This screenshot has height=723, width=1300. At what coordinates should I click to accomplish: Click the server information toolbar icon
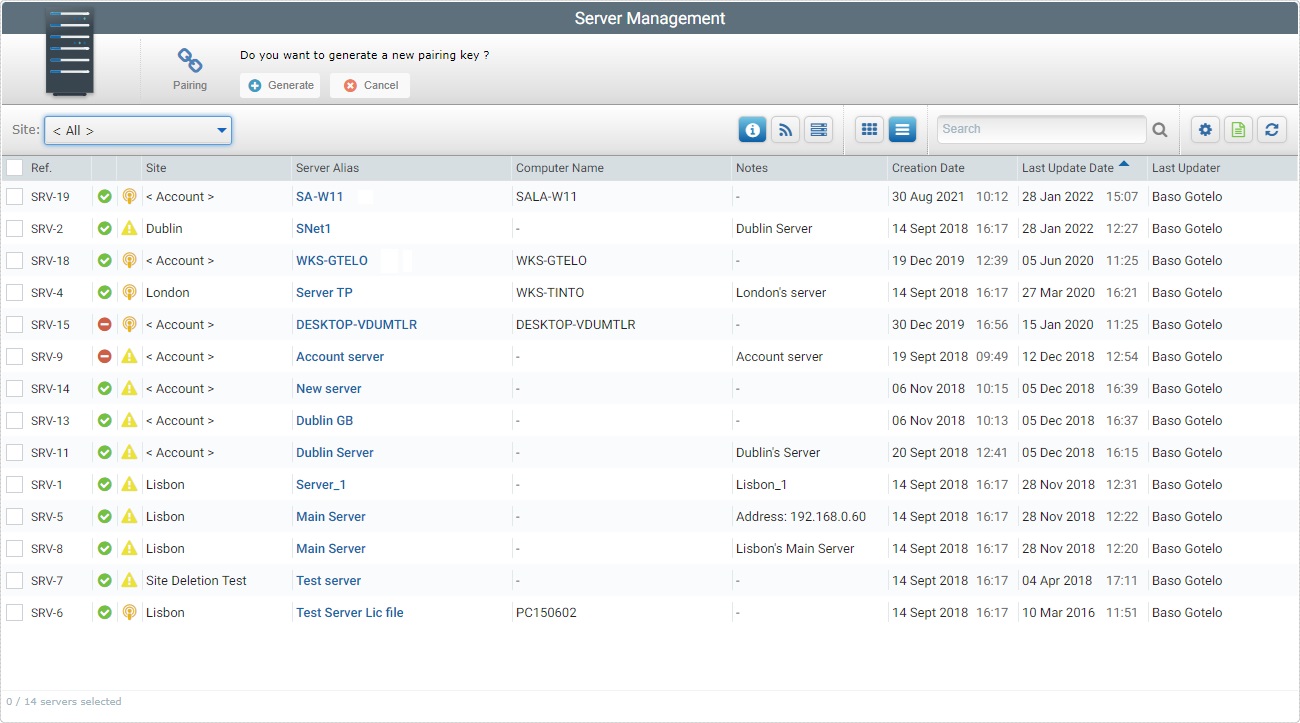point(751,129)
